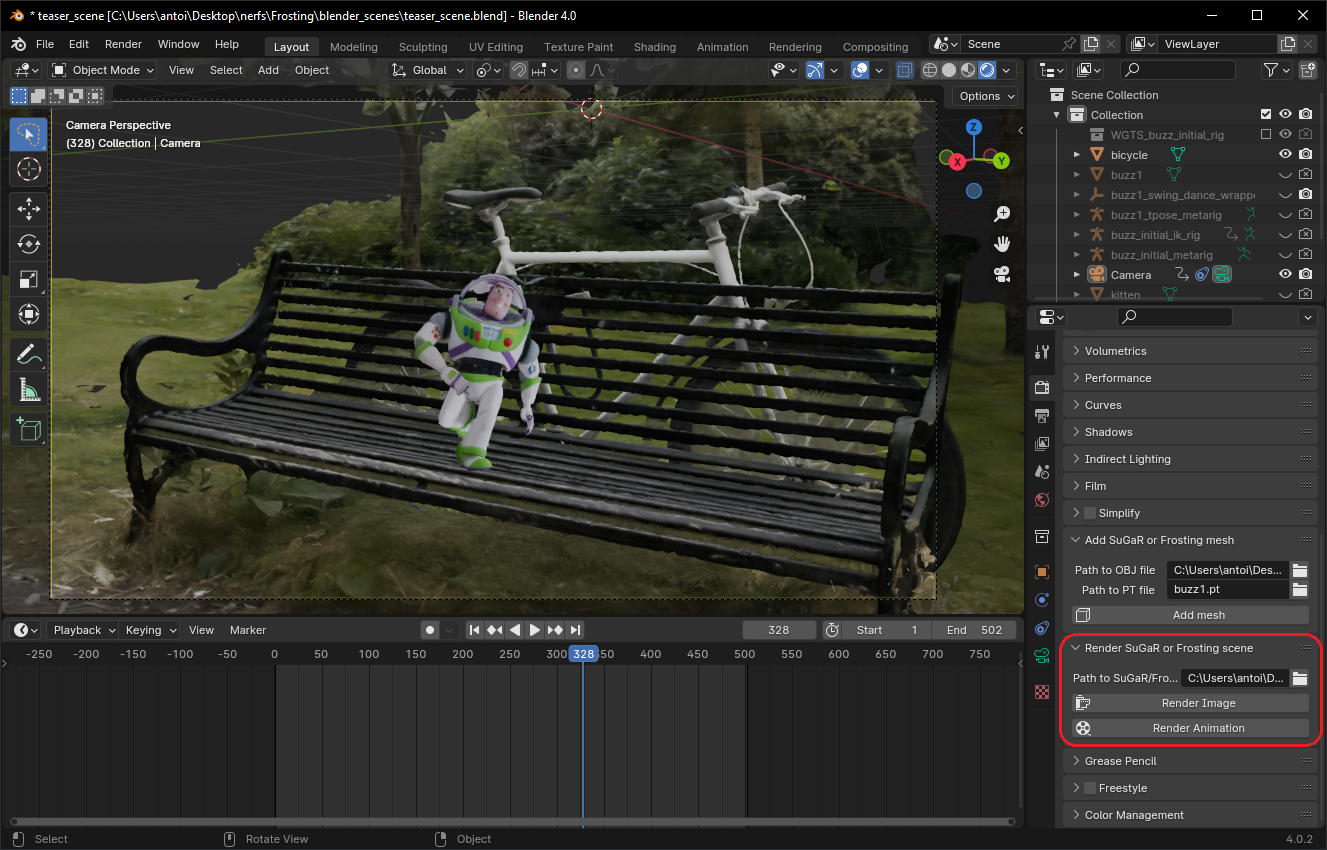Select the Add Cube tool

[x=28, y=429]
